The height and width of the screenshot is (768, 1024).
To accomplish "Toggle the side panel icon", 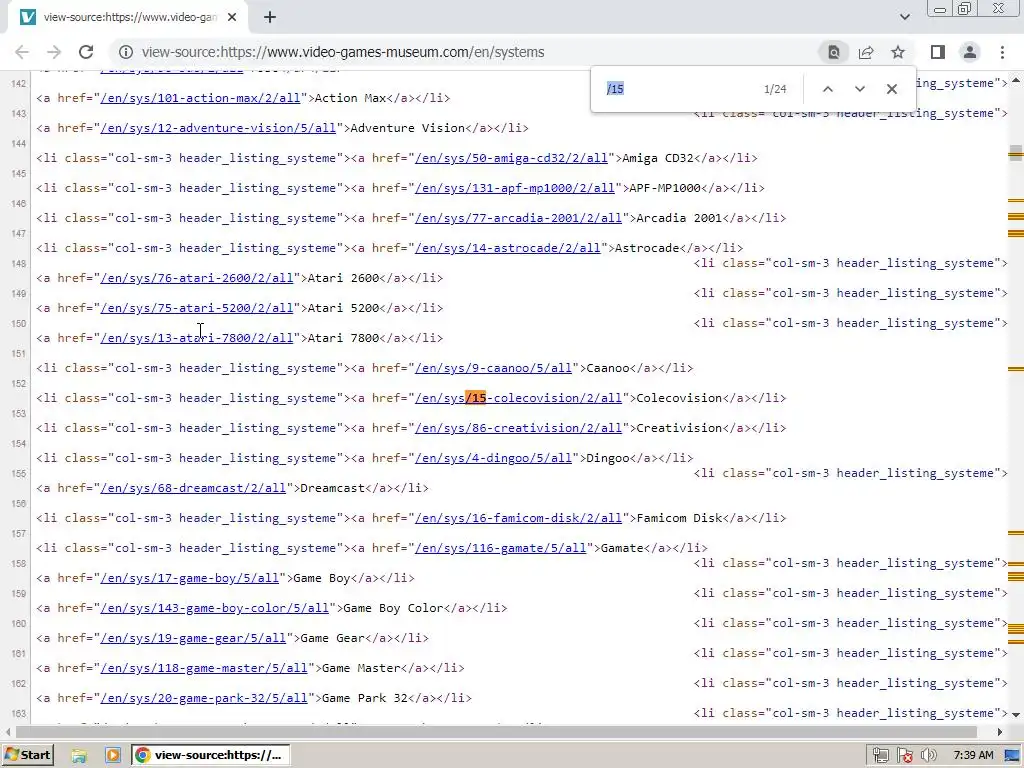I will [x=938, y=52].
